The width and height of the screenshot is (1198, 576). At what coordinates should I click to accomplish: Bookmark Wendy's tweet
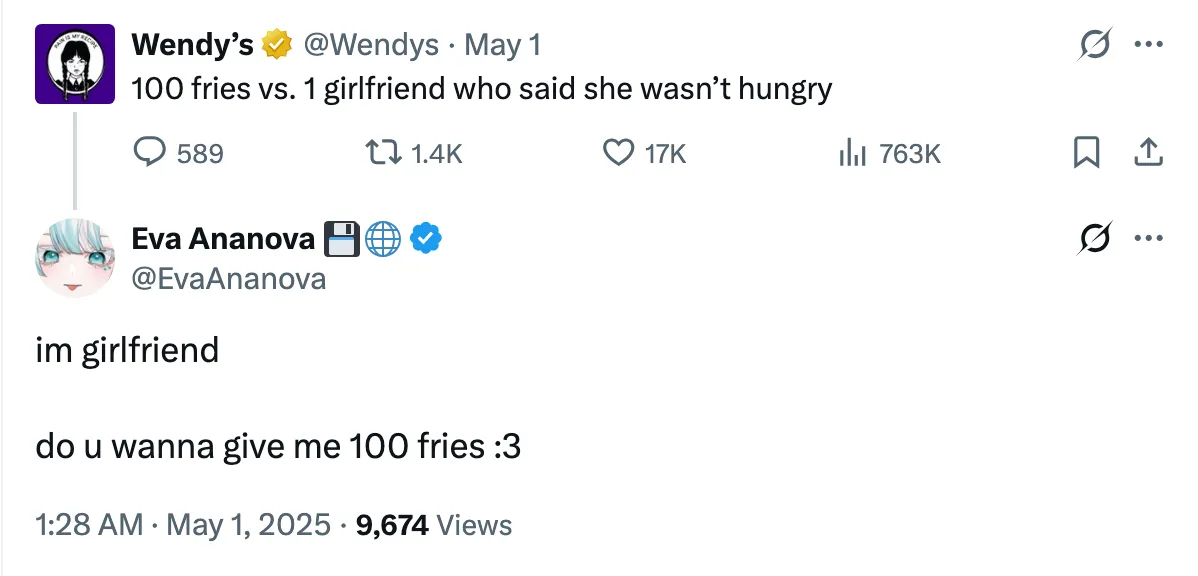tap(1087, 153)
